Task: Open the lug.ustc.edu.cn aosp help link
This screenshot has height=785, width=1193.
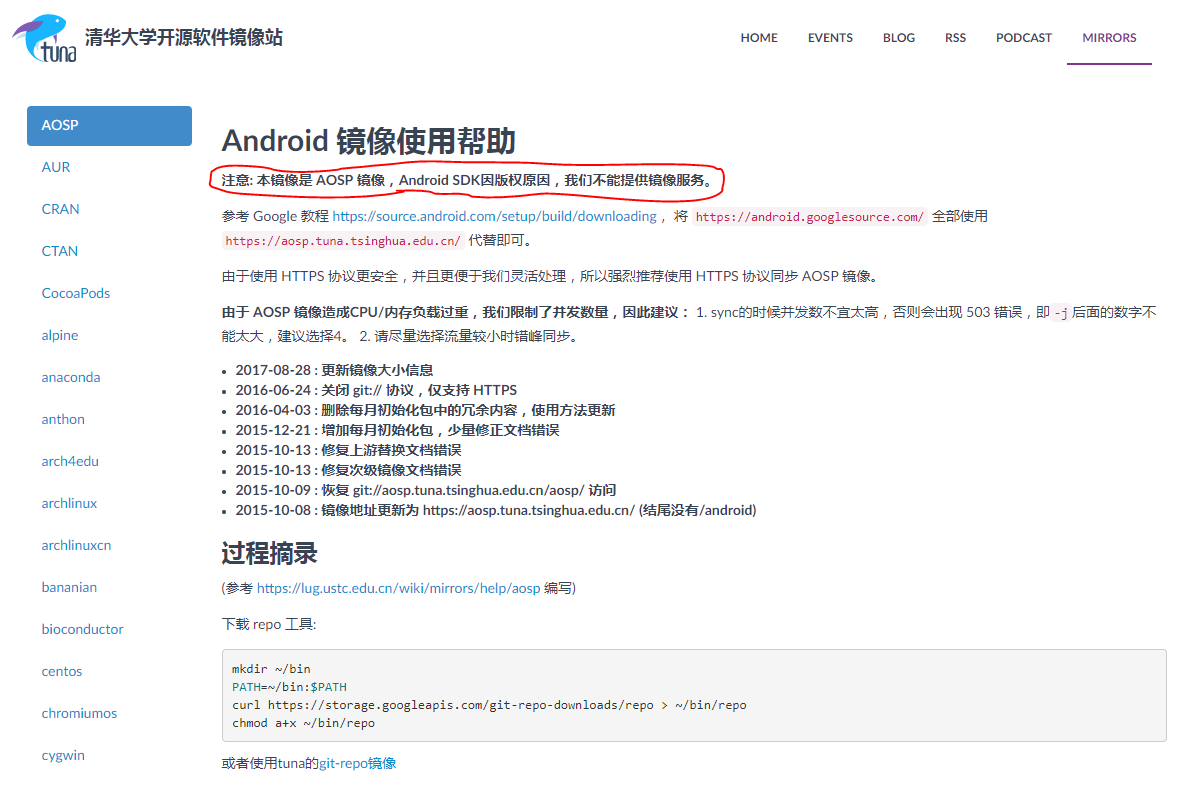Action: coord(398,588)
